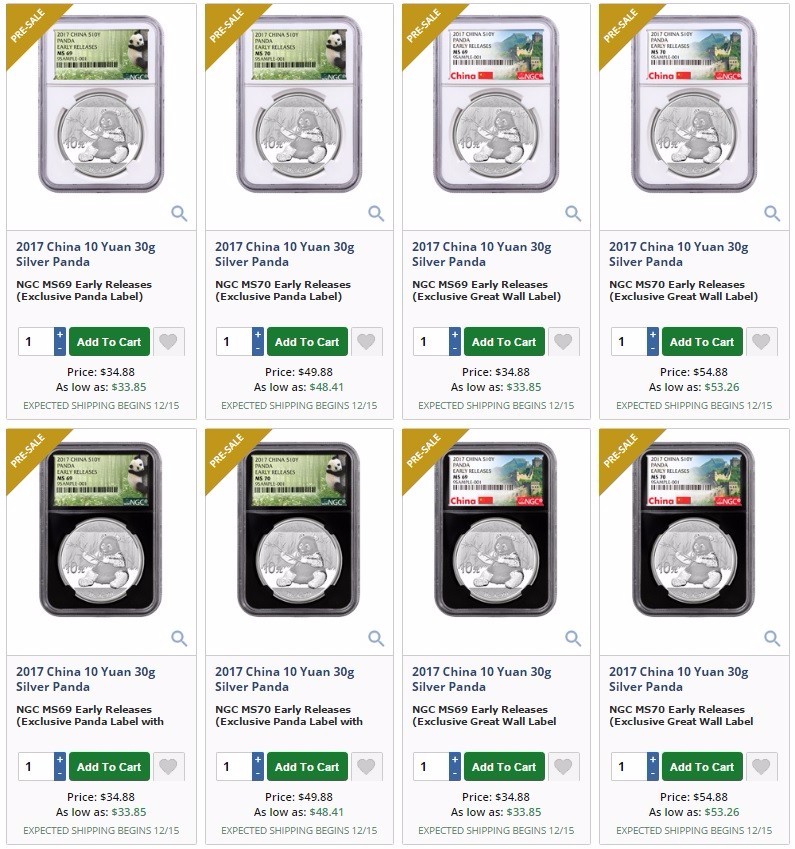Image resolution: width=795 pixels, height=849 pixels.
Task: Increase quantity on black-holder MS70 Great Wall coin
Action: [653, 760]
